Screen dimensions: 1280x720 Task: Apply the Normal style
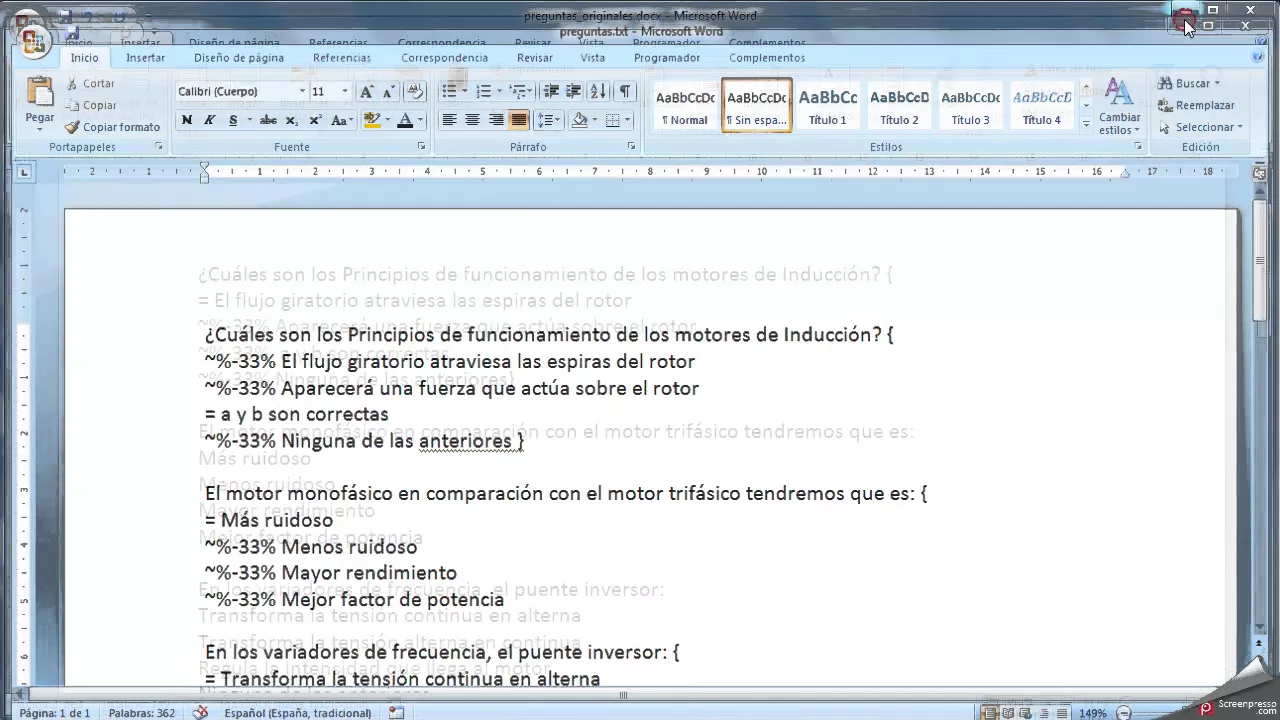685,106
